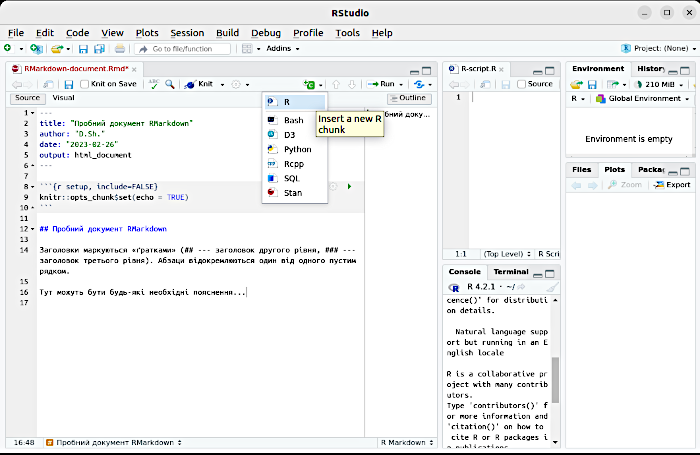Run spell check on the document

(154, 84)
